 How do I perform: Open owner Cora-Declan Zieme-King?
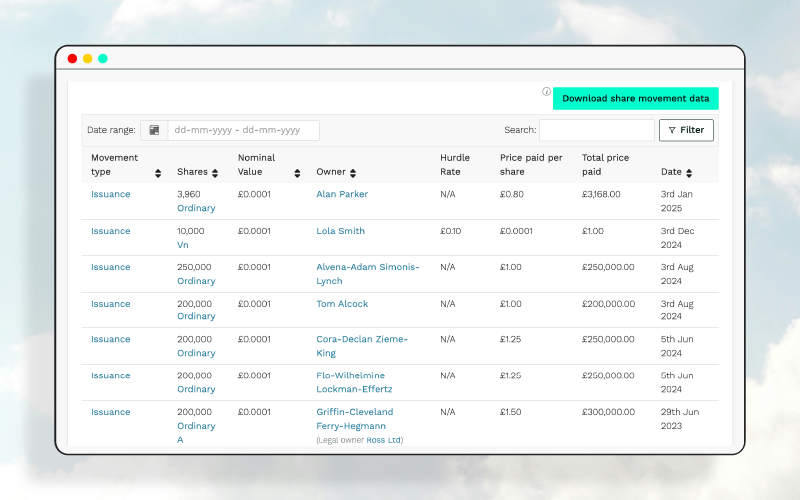point(362,346)
